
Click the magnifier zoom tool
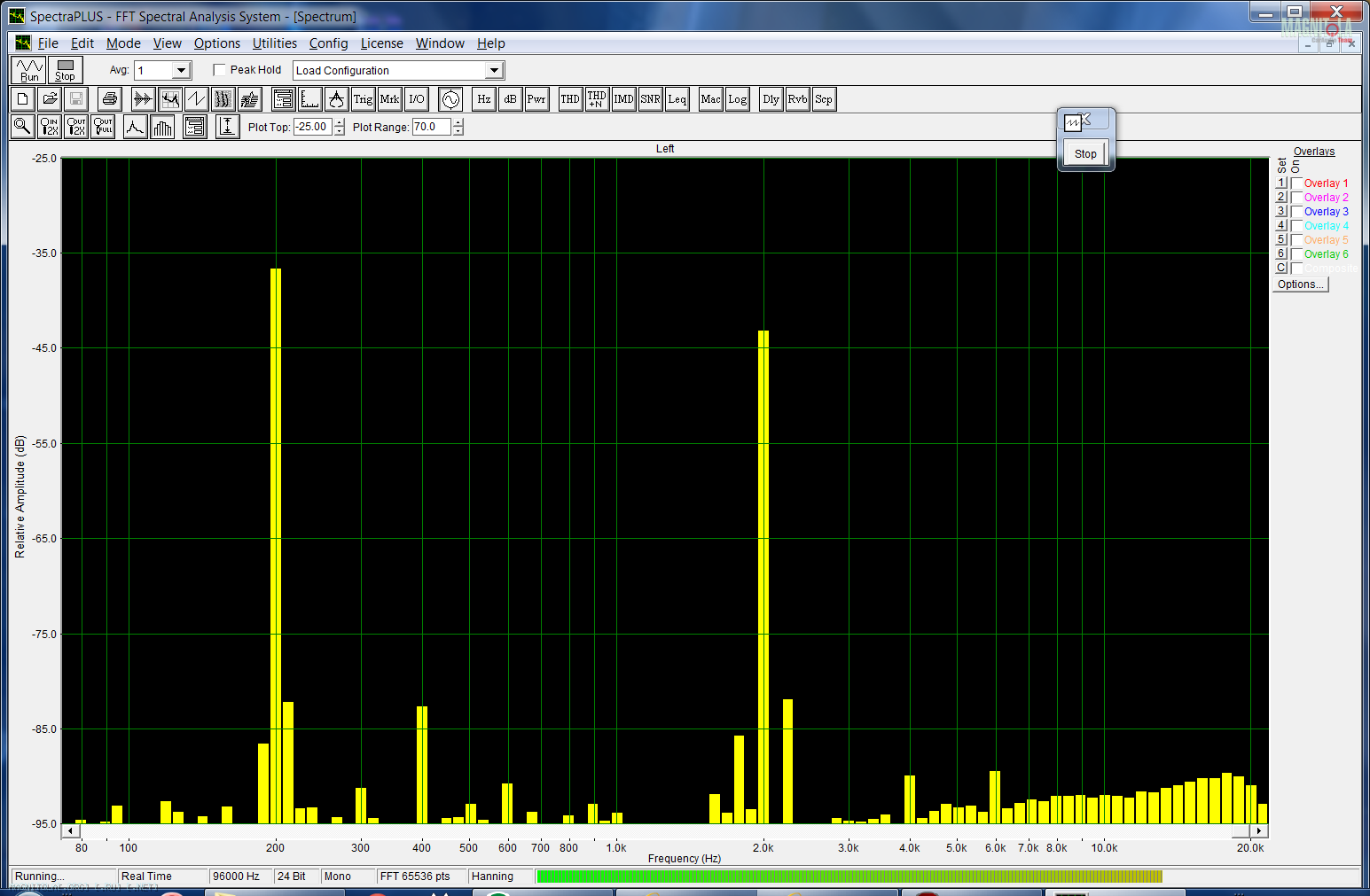click(x=23, y=127)
